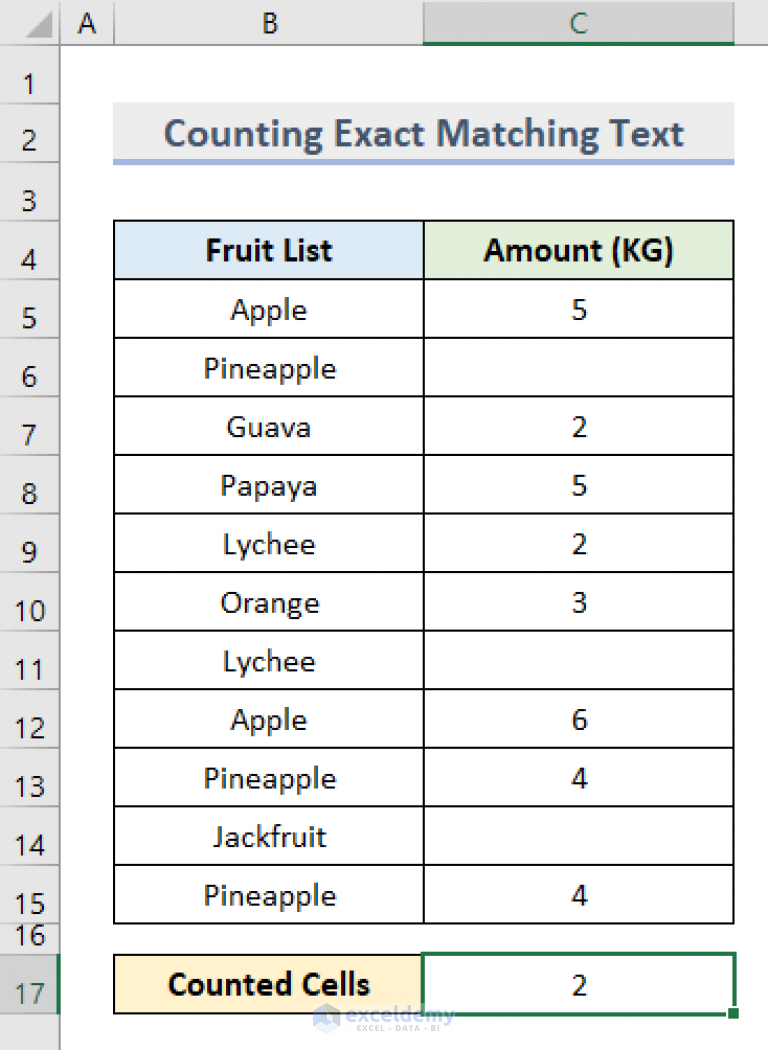Viewport: 768px width, 1050px height.
Task: Select column C header
Action: (578, 23)
